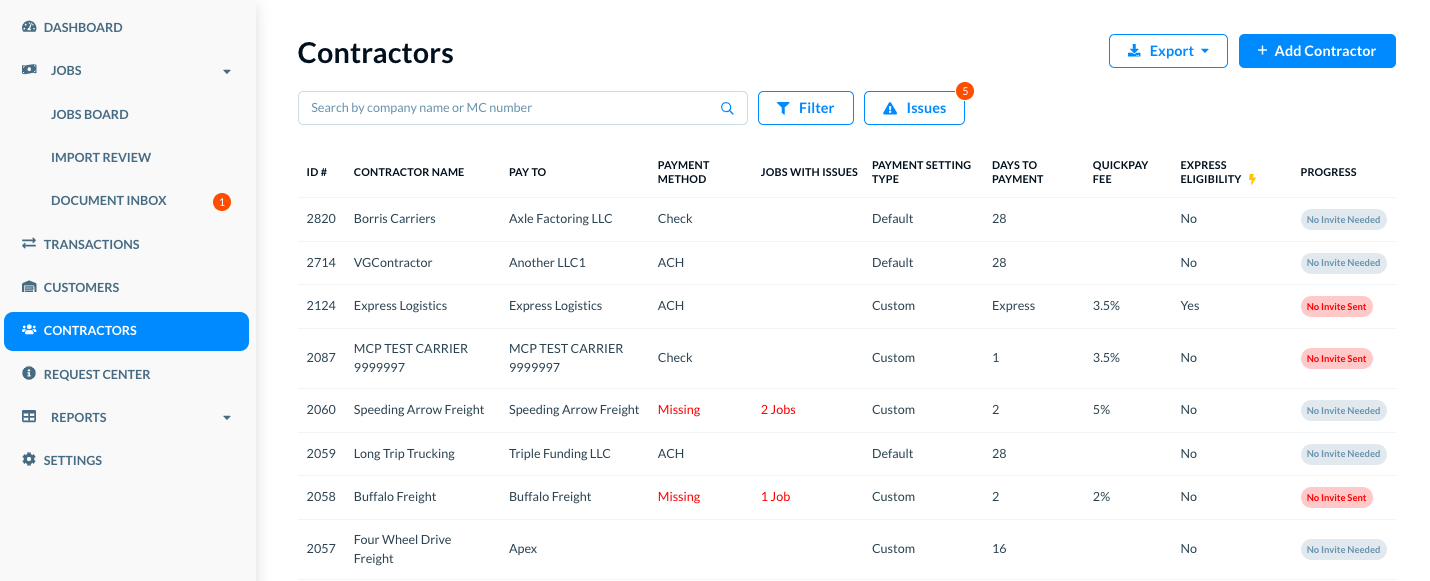The height and width of the screenshot is (581, 1430).
Task: Open the Filter options button
Action: click(805, 108)
